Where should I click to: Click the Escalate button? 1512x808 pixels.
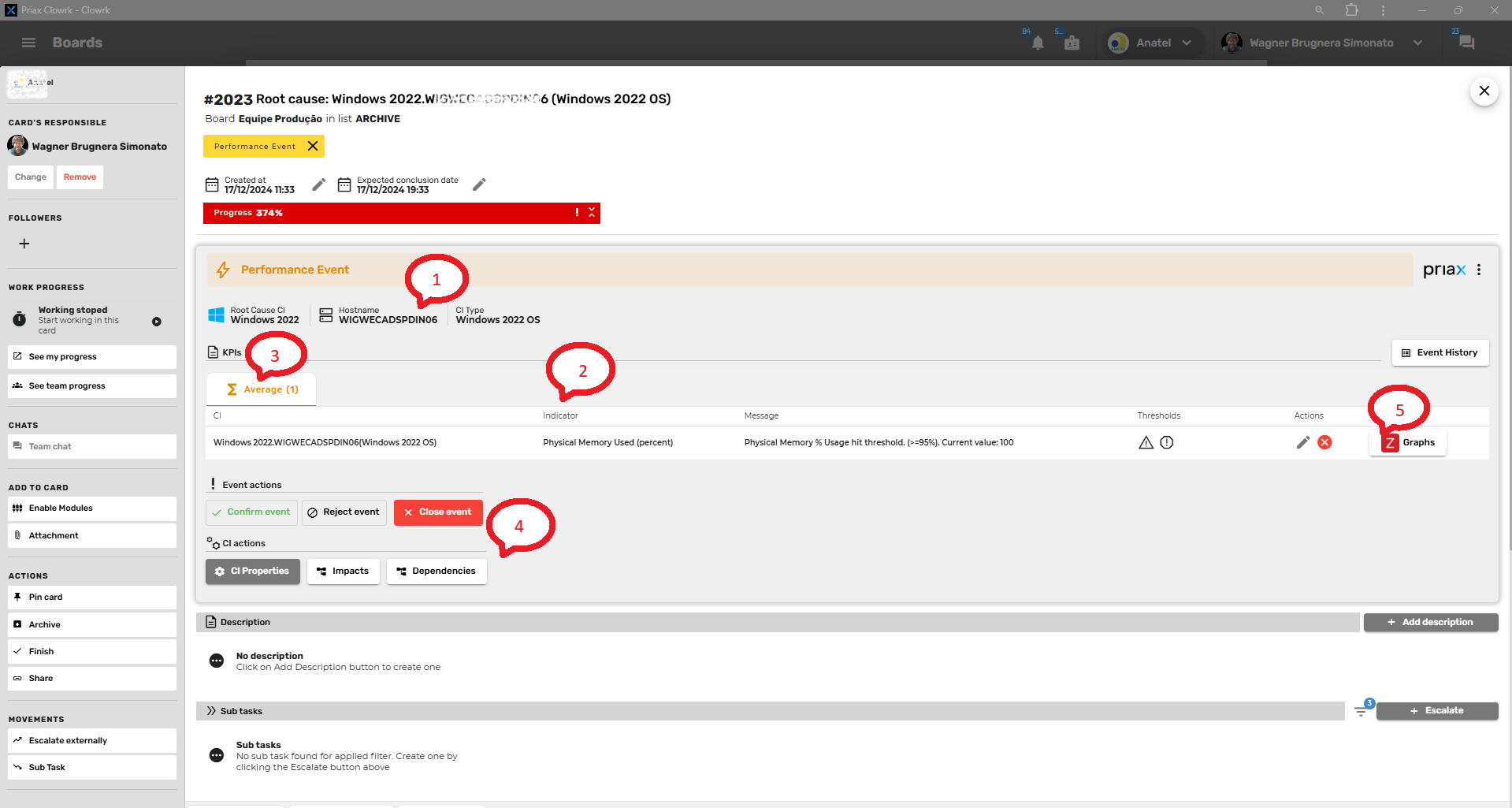(x=1437, y=711)
